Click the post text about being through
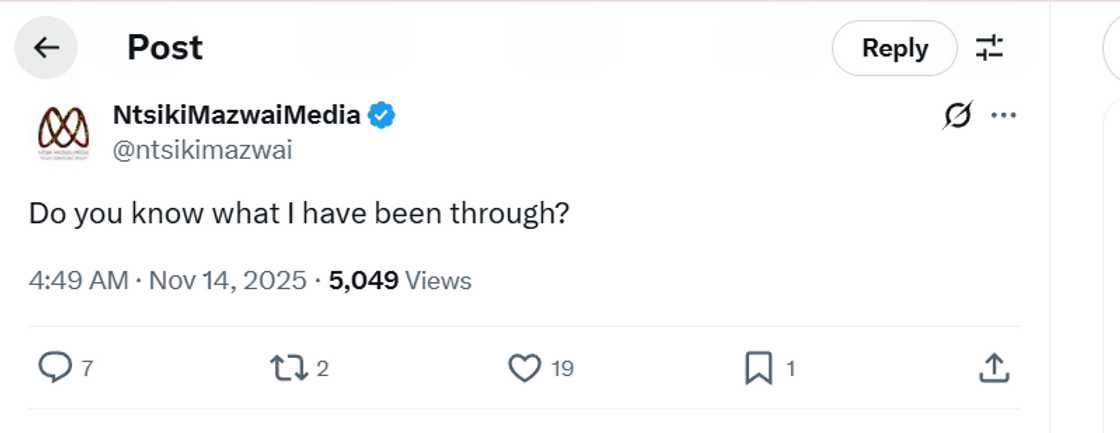 298,213
